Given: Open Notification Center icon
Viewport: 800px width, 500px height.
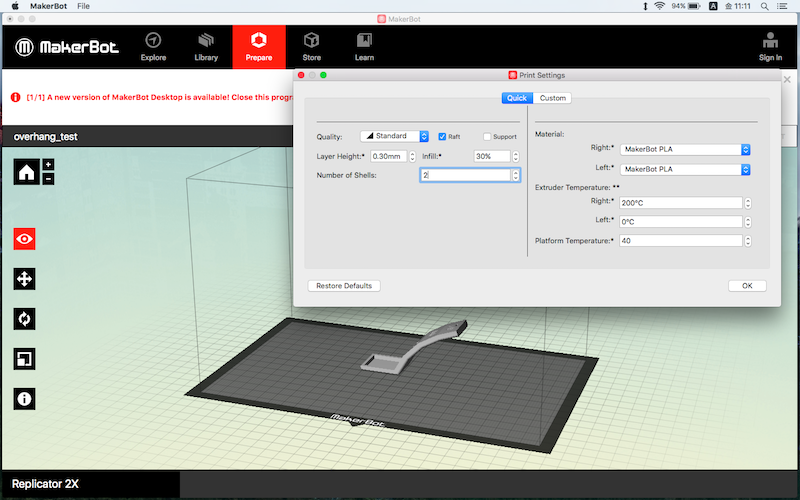Looking at the screenshot, I should click(x=782, y=6).
